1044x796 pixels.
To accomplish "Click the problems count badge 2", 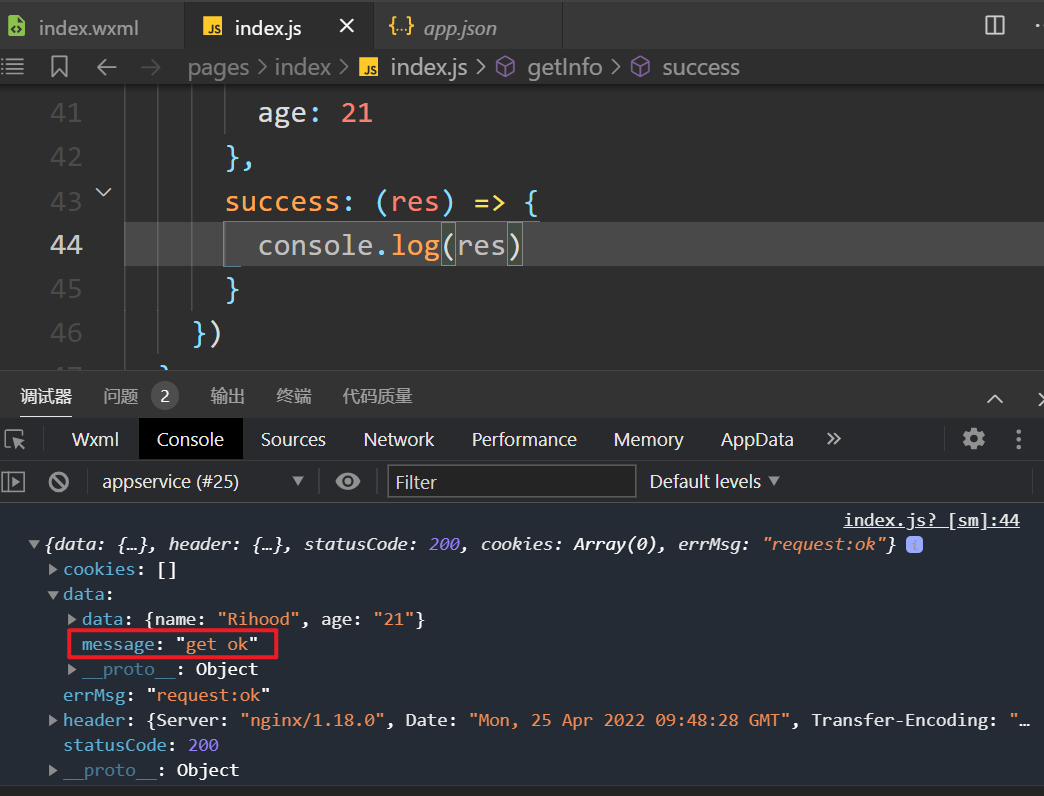I will click(x=164, y=397).
